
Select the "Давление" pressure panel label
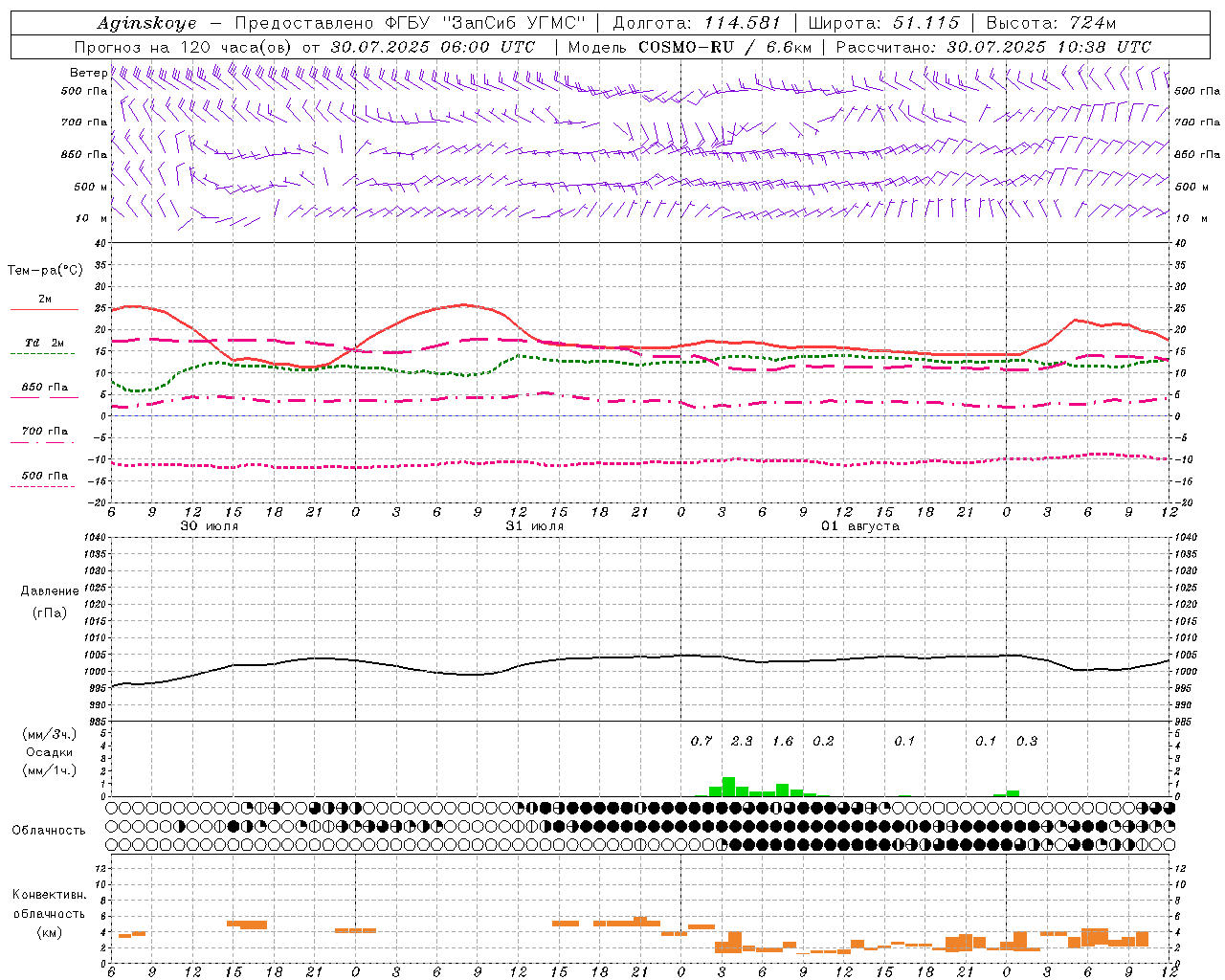[48, 591]
